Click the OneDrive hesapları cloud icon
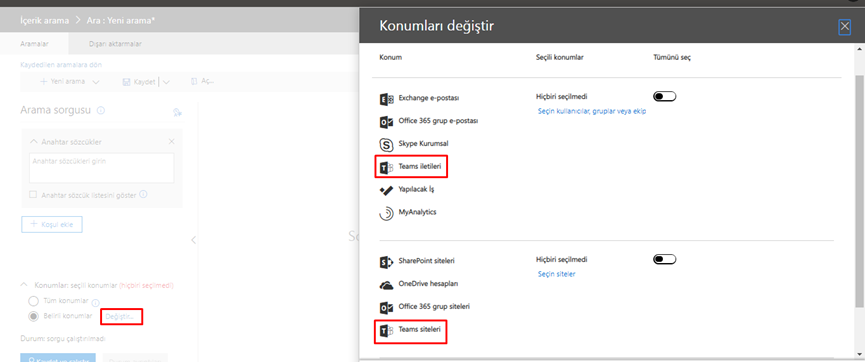This screenshot has width=865, height=362. click(x=386, y=285)
